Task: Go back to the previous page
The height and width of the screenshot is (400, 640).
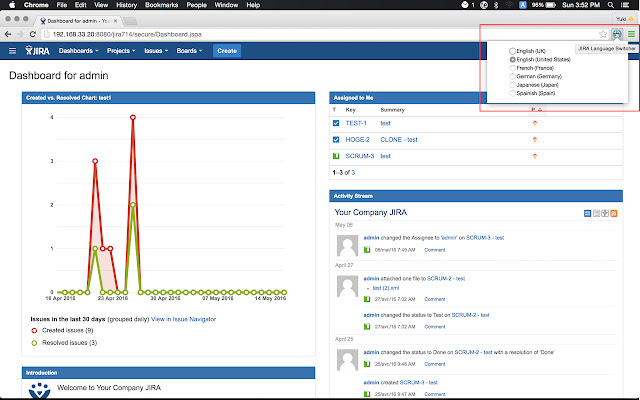Action: (8, 34)
